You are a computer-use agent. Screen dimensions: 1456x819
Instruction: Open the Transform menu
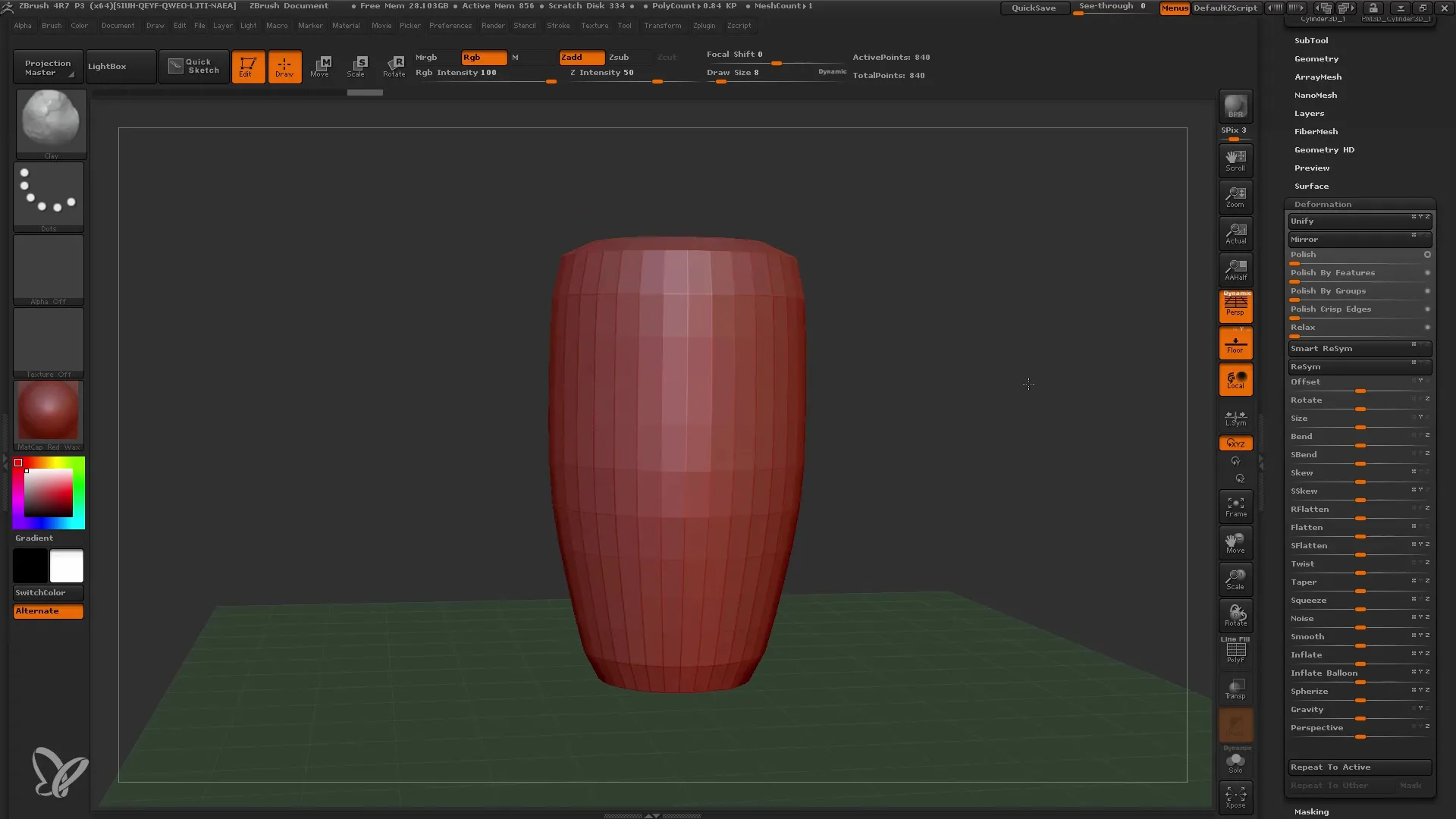[x=663, y=25]
